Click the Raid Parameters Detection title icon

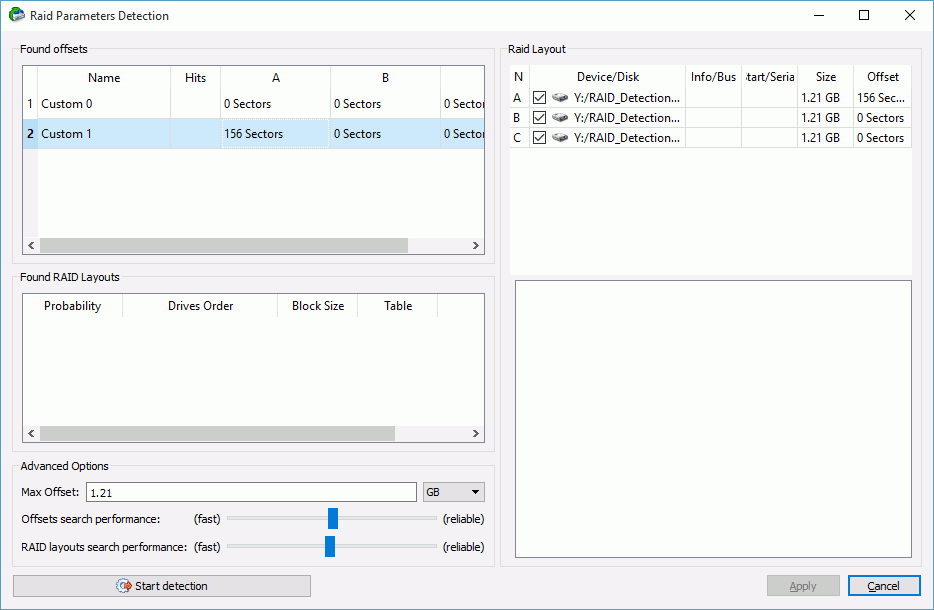tap(17, 15)
